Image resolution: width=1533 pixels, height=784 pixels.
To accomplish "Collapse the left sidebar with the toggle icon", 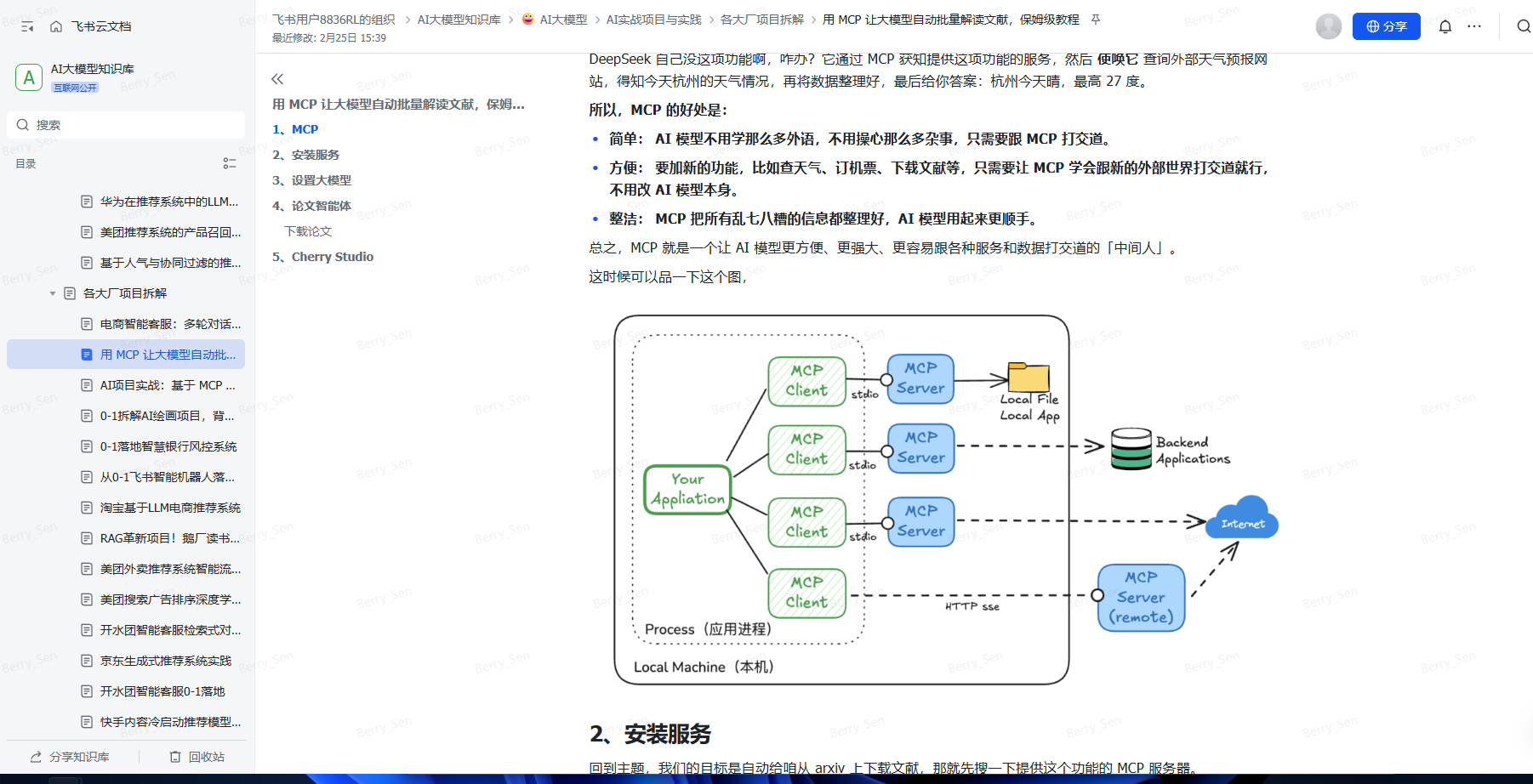I will [27, 26].
